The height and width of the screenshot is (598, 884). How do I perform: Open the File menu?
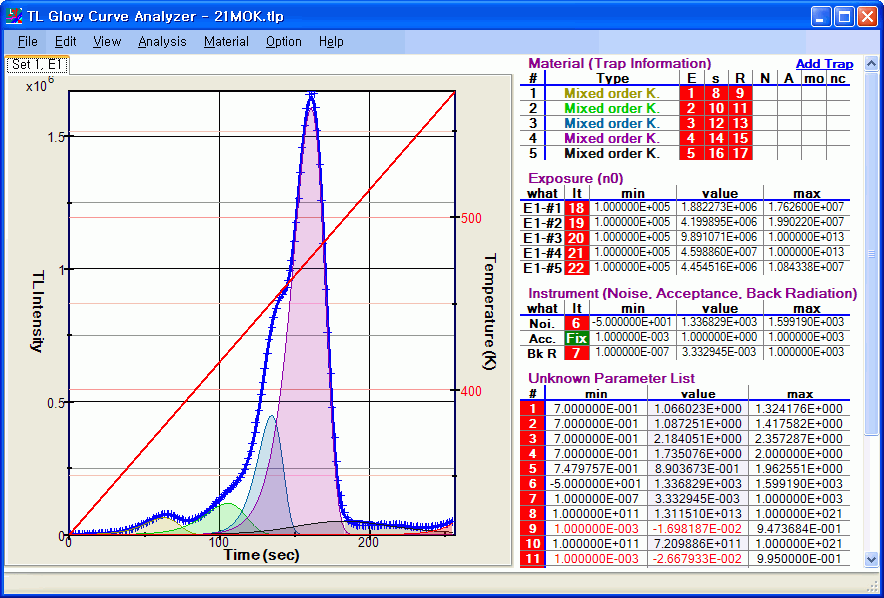27,41
